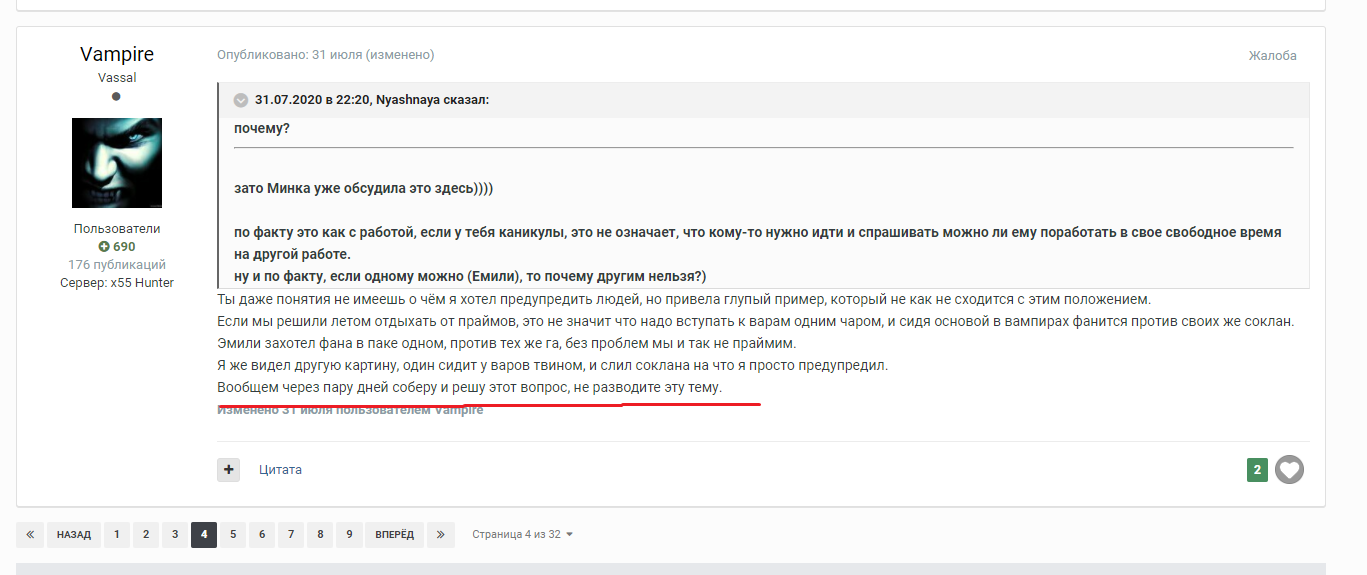This screenshot has height=575, width=1367.
Task: Collapse the quote from Nyashnaya
Action: click(x=241, y=100)
